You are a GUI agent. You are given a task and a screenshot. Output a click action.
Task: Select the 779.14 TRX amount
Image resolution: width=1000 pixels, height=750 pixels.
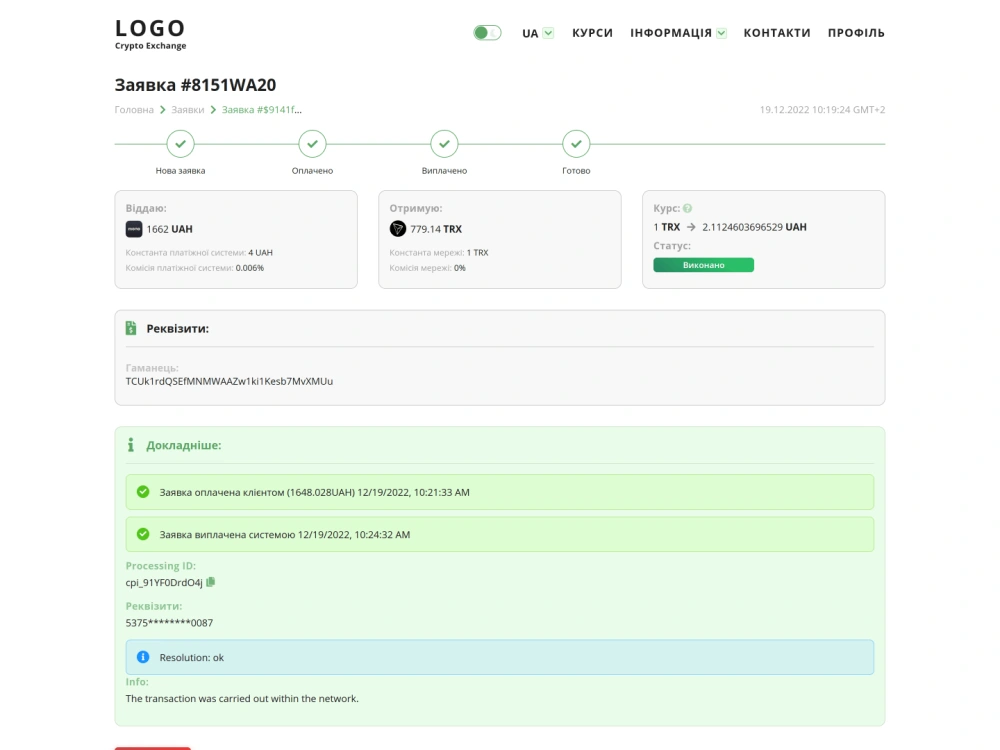[x=436, y=229]
